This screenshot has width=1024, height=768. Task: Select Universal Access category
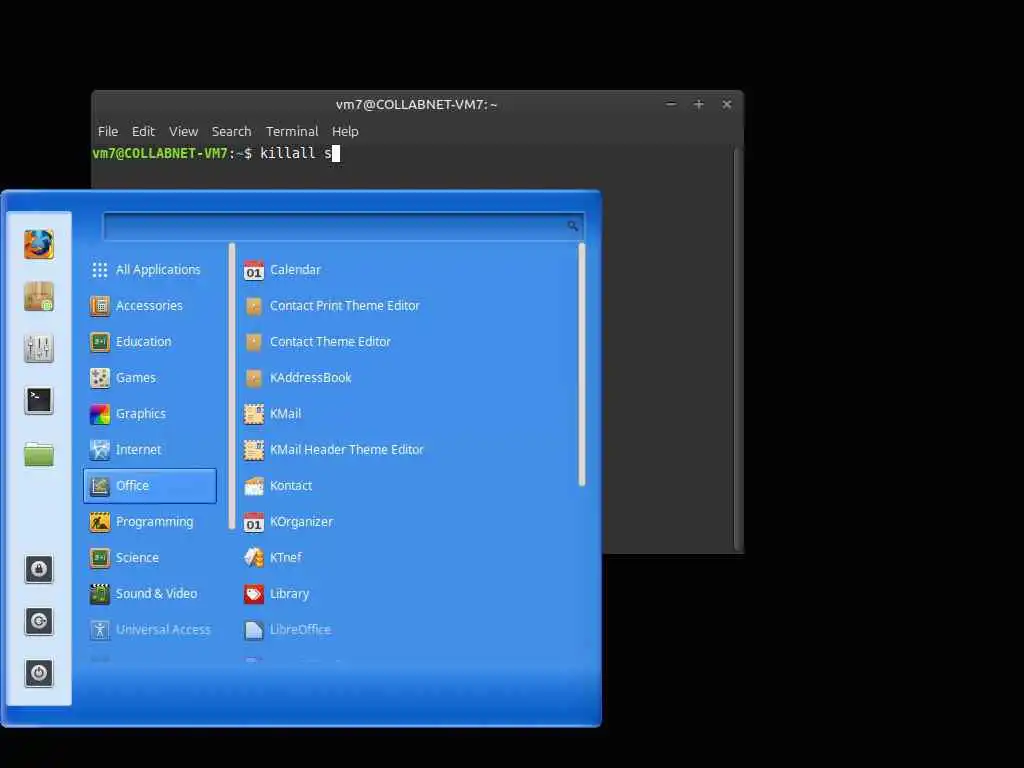tap(150, 630)
